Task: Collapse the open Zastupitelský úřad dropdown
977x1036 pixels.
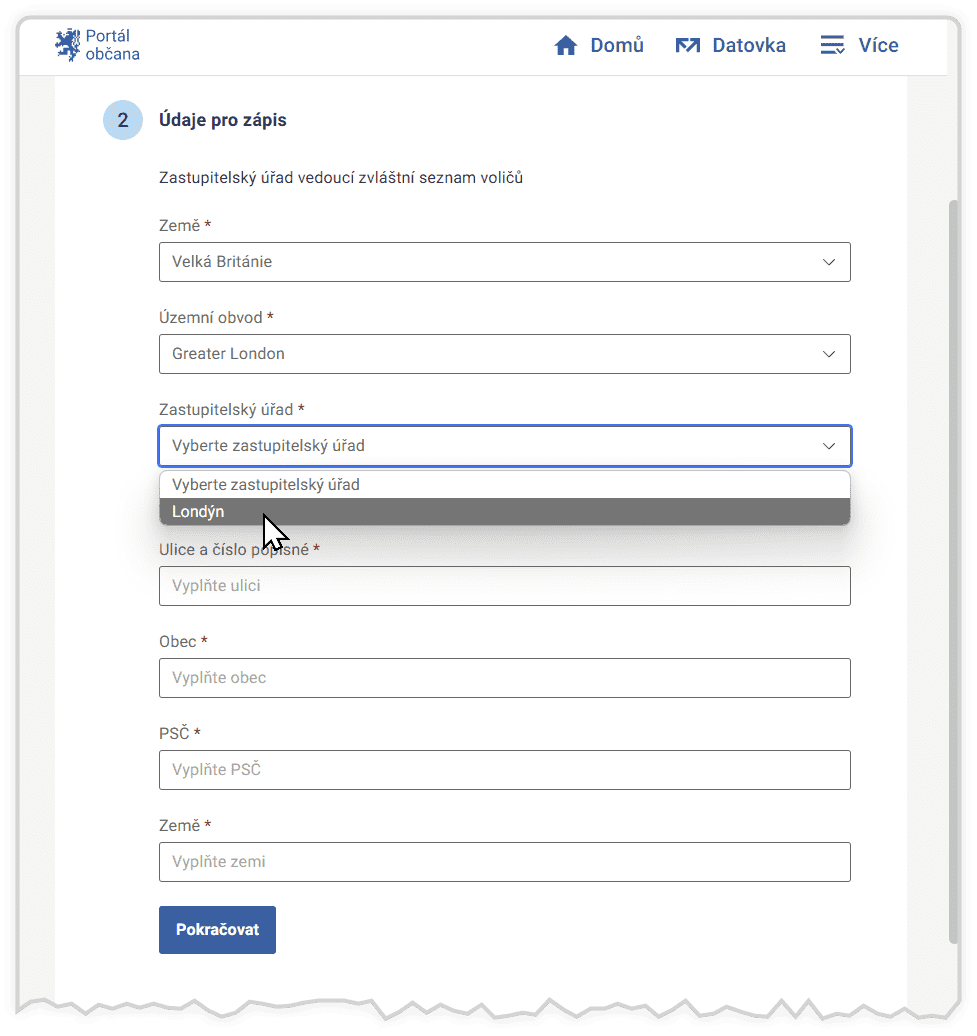Action: (x=504, y=446)
